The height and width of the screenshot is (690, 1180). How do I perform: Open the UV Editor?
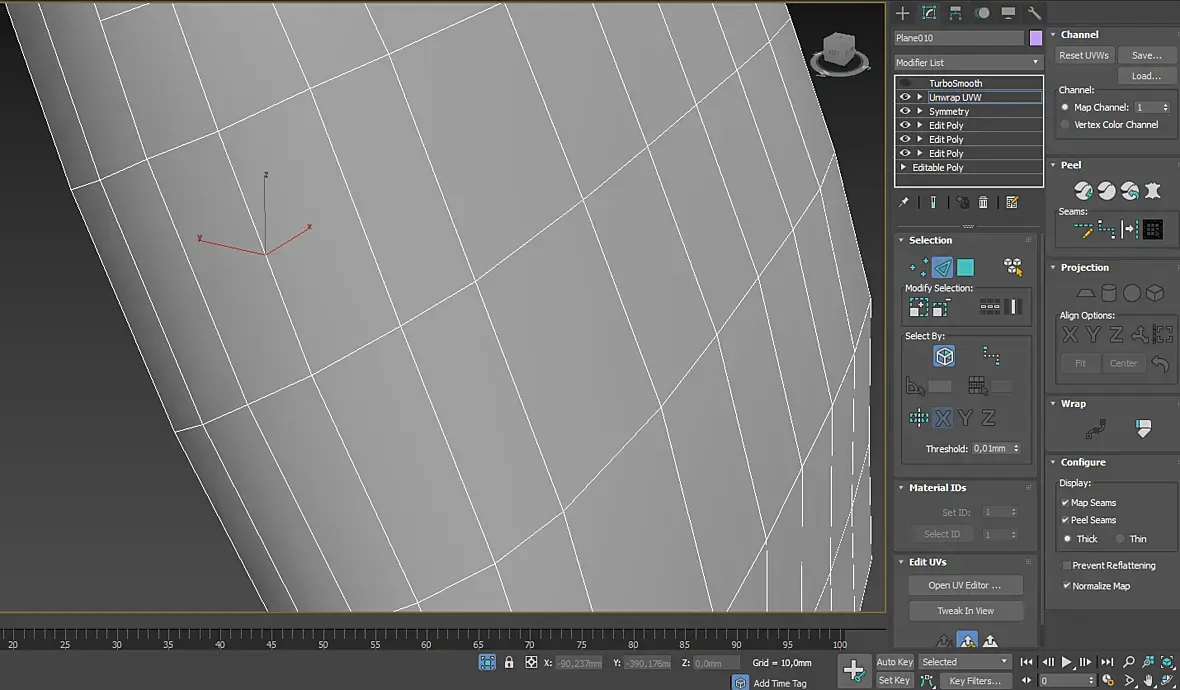click(x=966, y=585)
